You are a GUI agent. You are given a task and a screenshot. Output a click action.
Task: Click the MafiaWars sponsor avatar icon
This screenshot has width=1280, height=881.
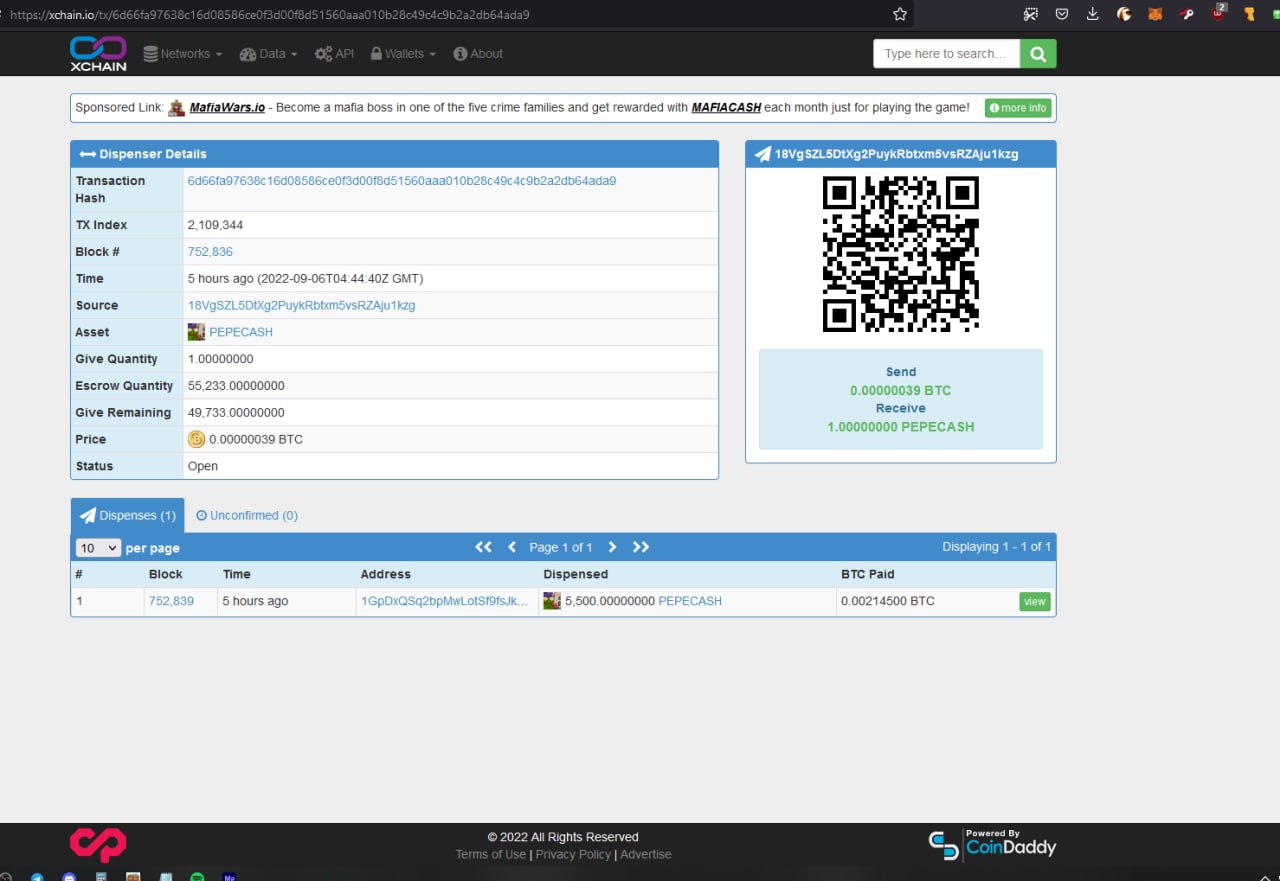pyautogui.click(x=176, y=107)
